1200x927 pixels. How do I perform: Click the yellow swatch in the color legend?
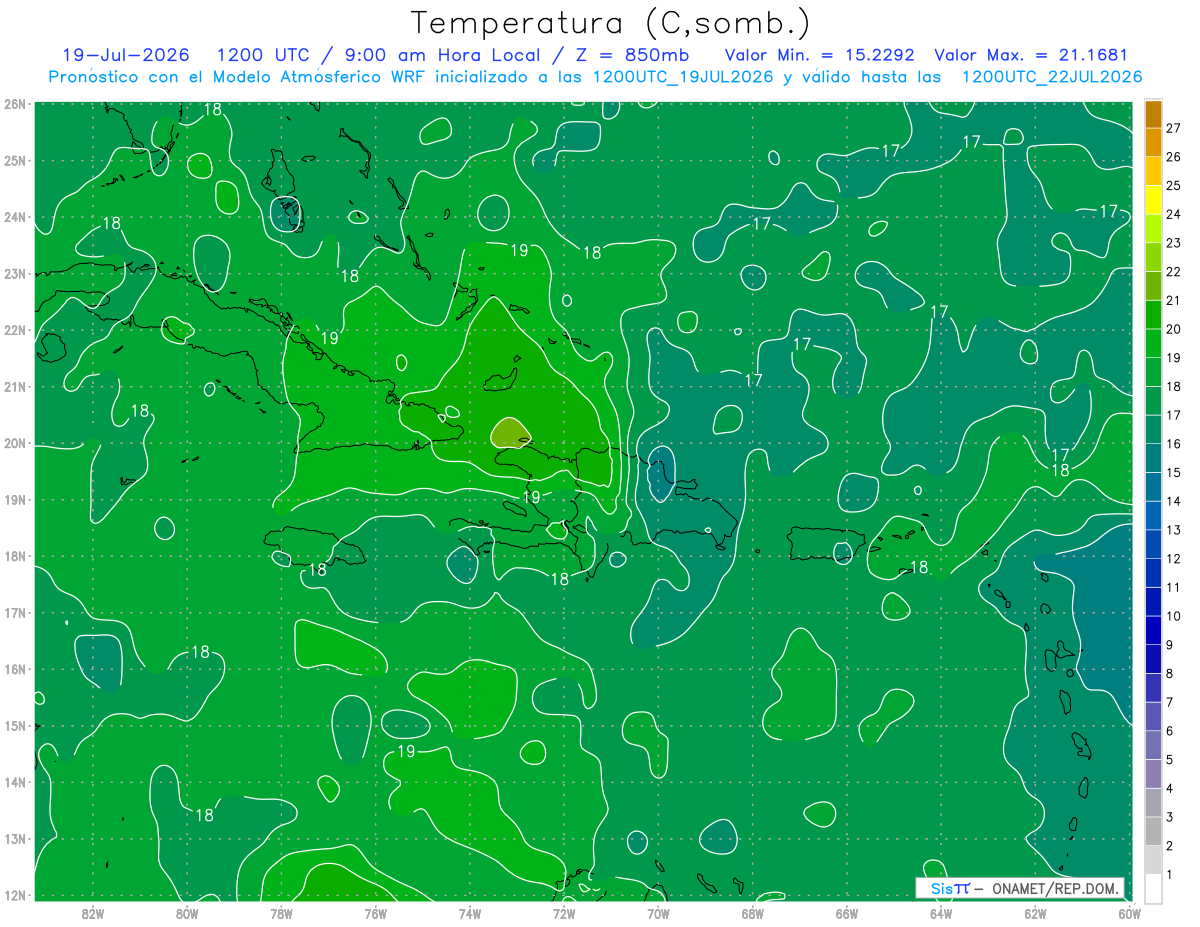(1153, 199)
